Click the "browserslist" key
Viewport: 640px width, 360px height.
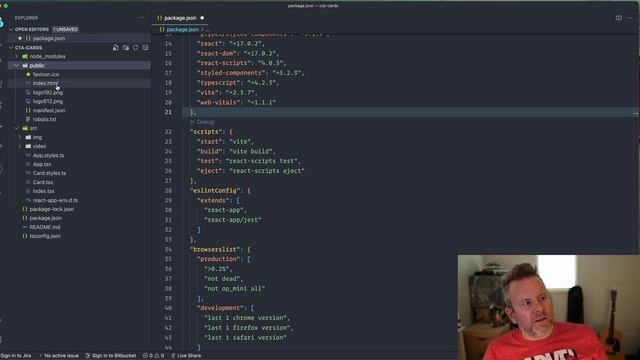(x=214, y=249)
